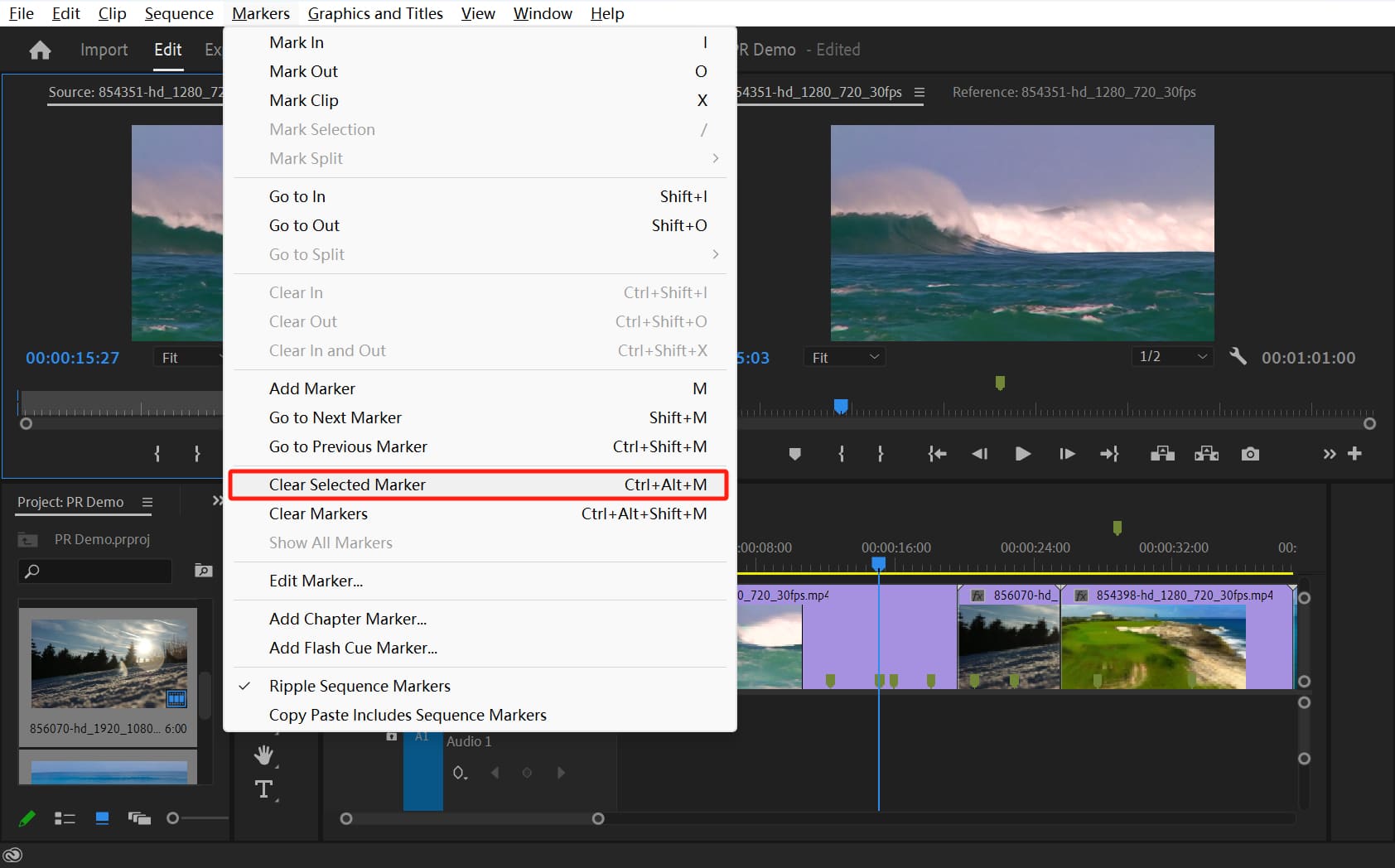This screenshot has width=1395, height=868.
Task: Toggle the Audio 1 track lock
Action: tap(391, 736)
